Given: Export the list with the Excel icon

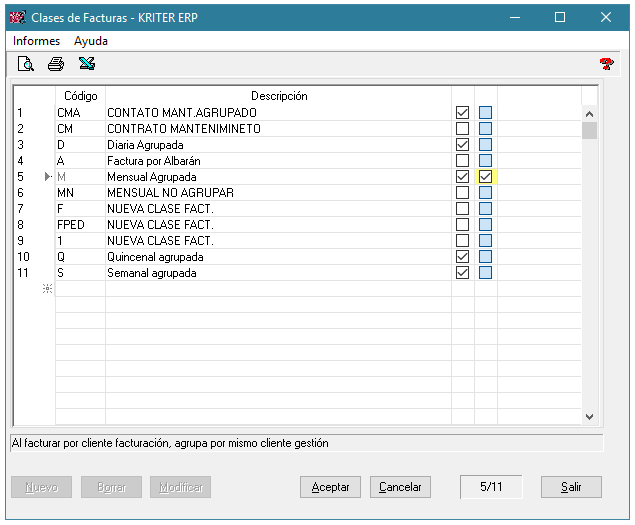Looking at the screenshot, I should [x=87, y=64].
